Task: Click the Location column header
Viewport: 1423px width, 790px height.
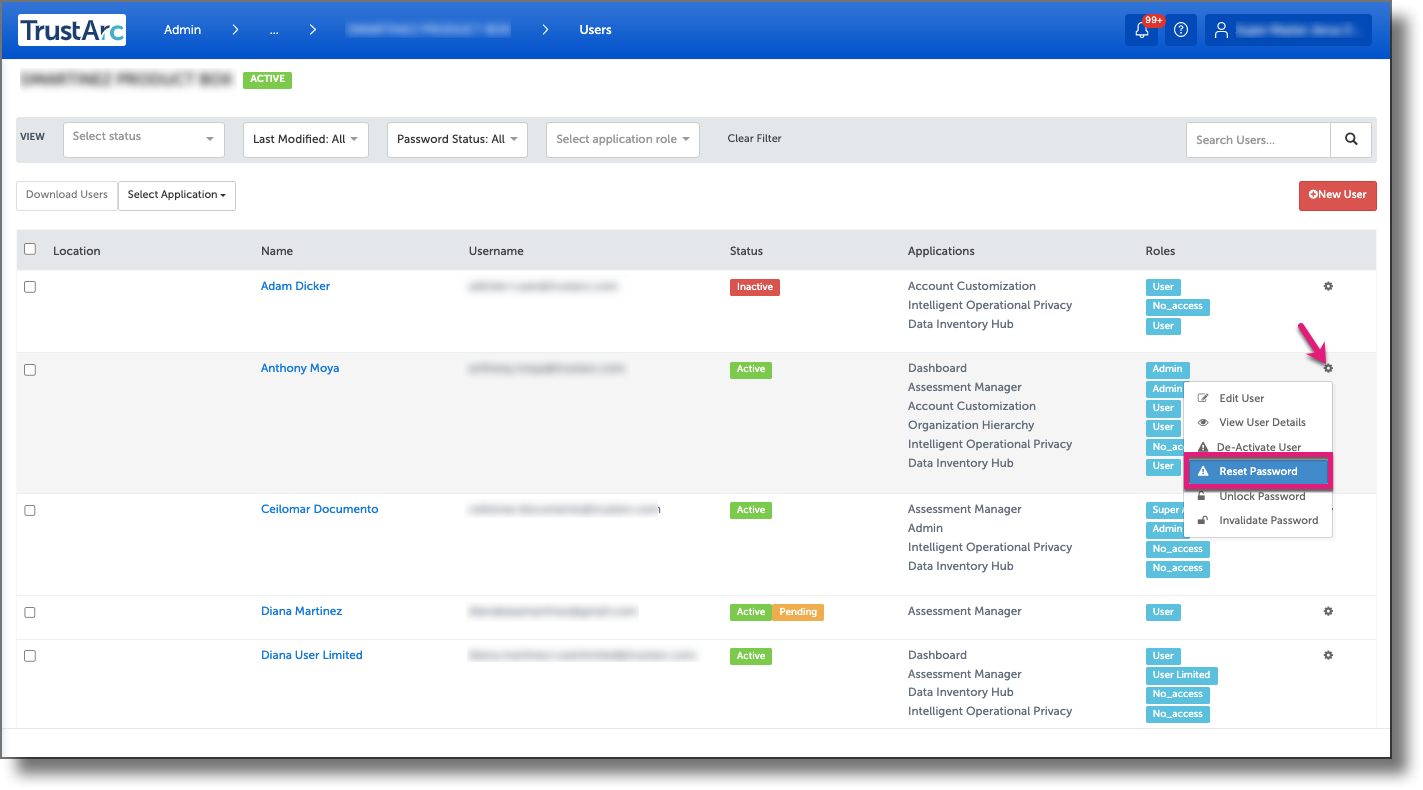Action: [77, 251]
